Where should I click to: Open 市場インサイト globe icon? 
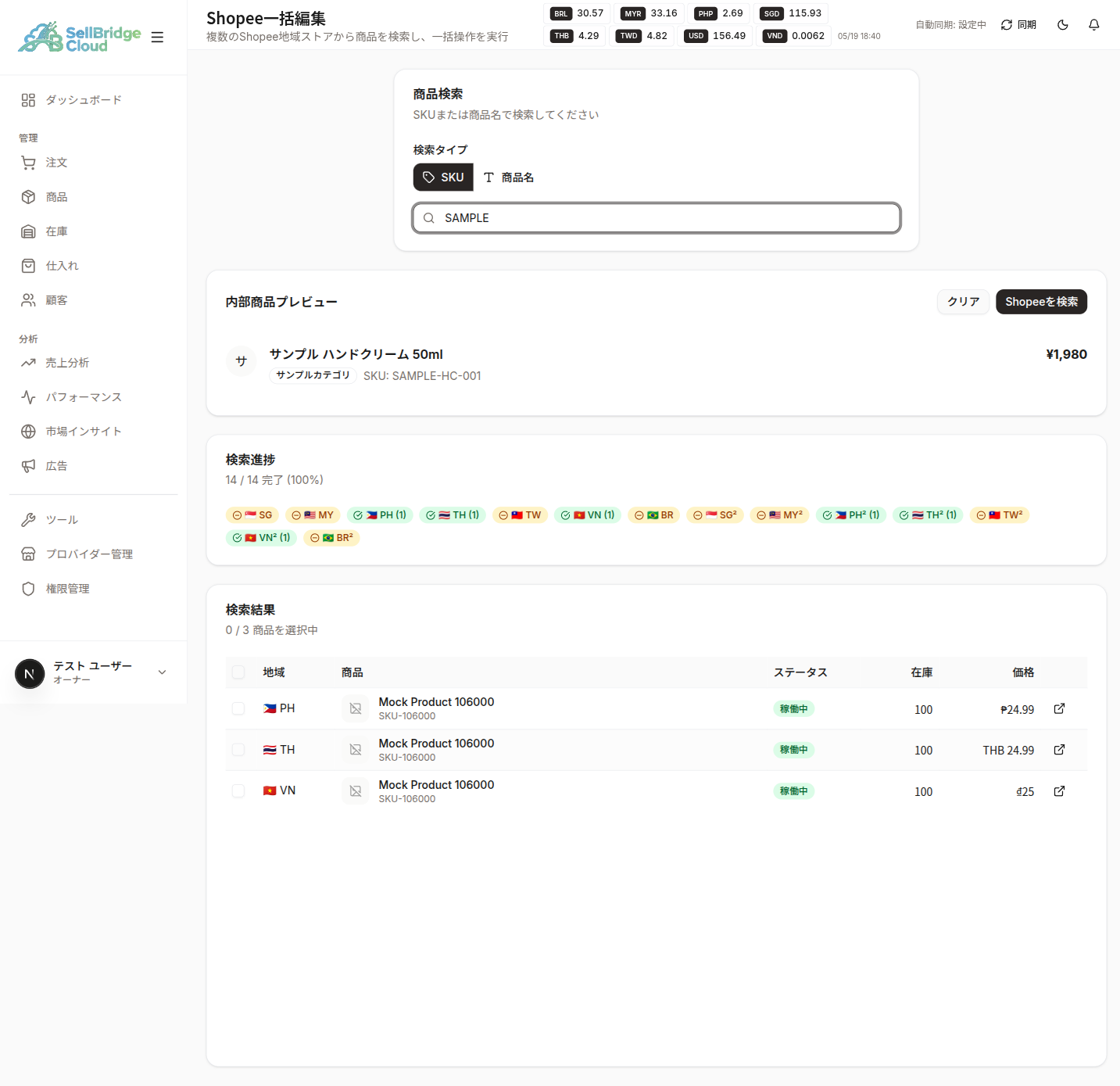[28, 432]
